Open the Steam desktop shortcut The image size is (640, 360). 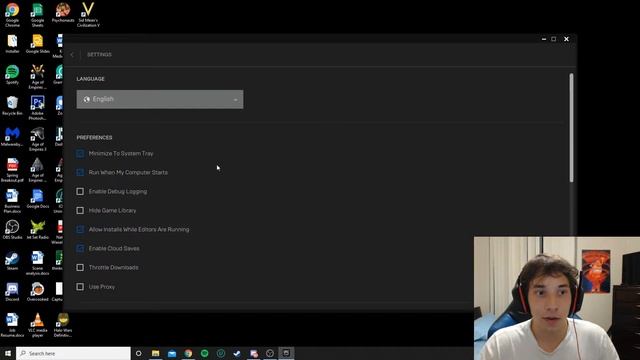coord(12,261)
